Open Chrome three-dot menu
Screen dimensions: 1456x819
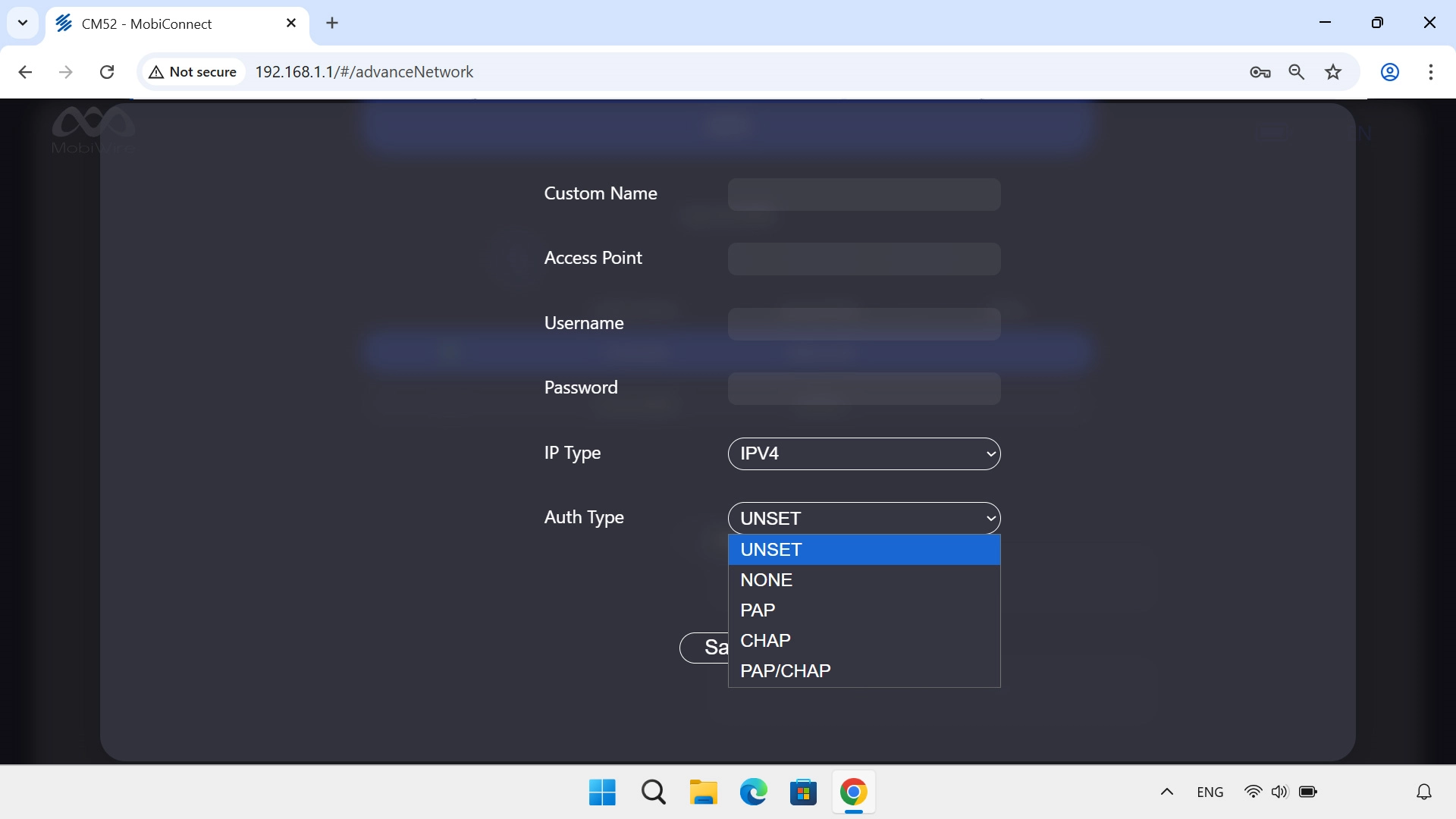(1430, 72)
